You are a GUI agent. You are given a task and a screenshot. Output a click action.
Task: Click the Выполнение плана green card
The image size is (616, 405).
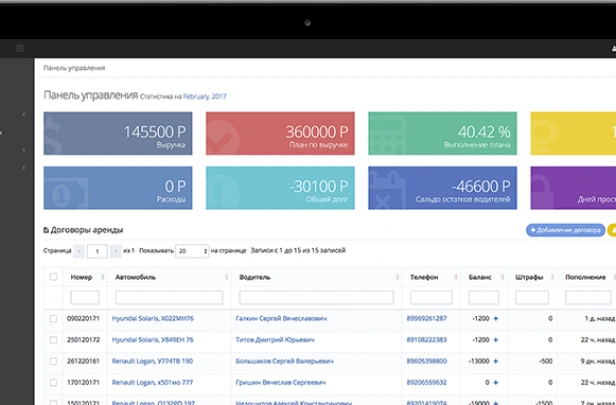443,134
